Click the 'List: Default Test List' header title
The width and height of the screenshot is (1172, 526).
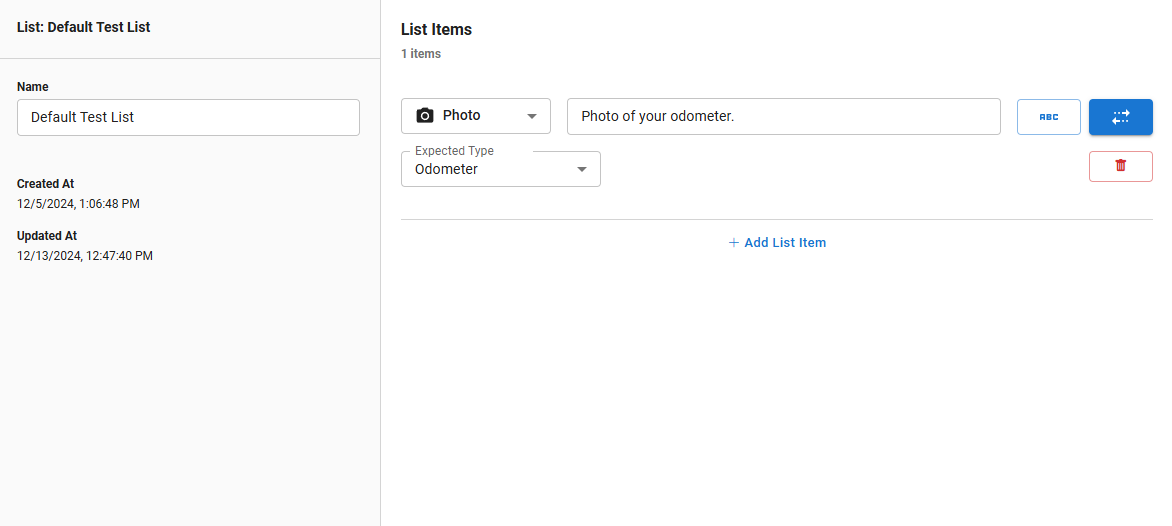coord(84,27)
